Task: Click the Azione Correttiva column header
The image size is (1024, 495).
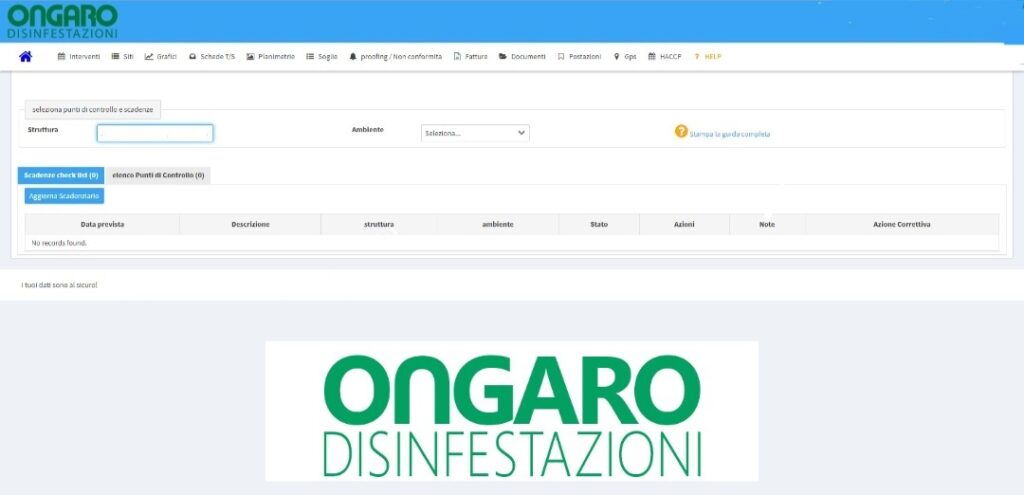Action: tap(902, 224)
